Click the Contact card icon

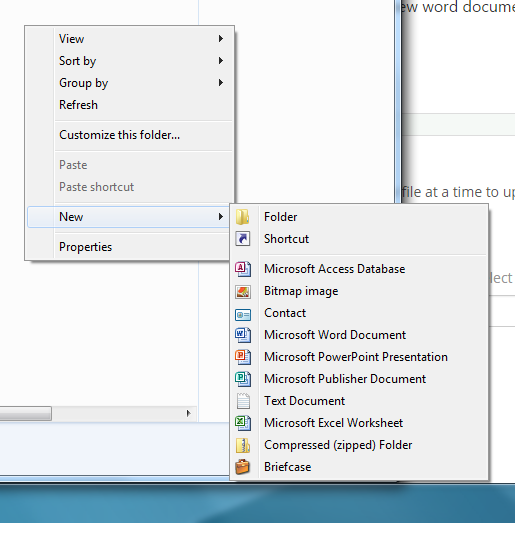pyautogui.click(x=242, y=314)
